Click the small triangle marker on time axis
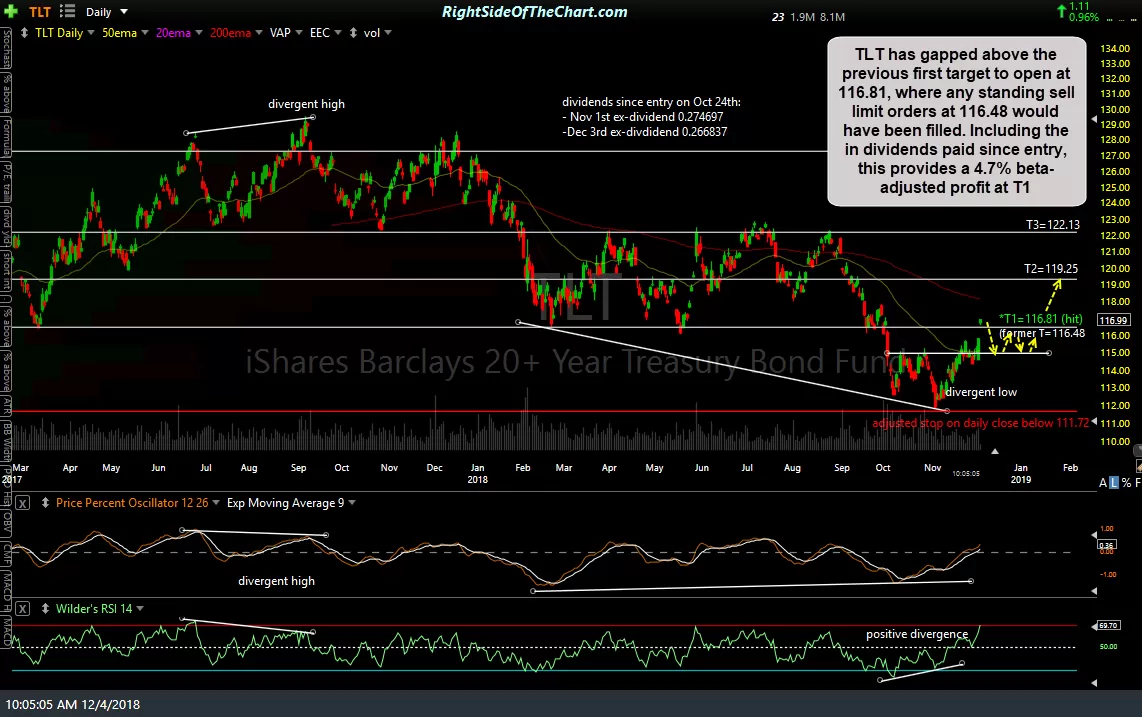 (x=995, y=452)
